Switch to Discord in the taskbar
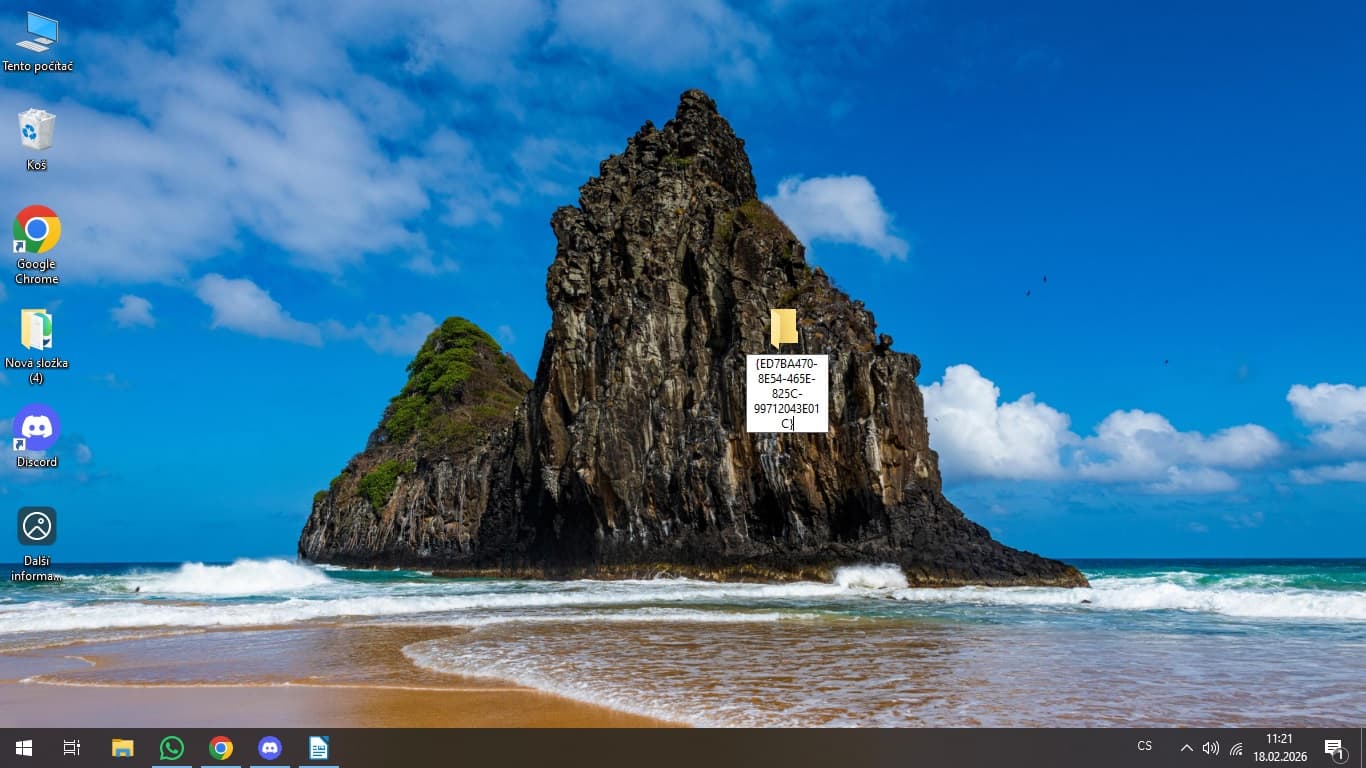The width and height of the screenshot is (1366, 768). [x=270, y=748]
